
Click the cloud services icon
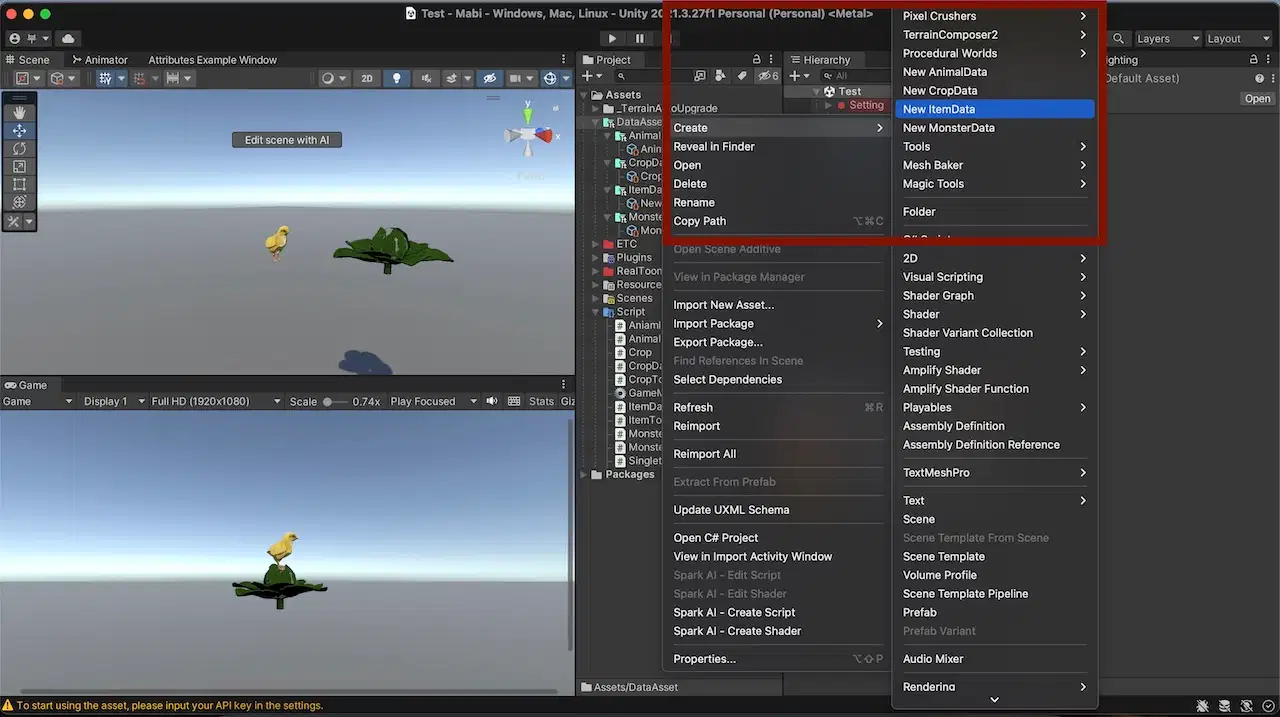pyautogui.click(x=68, y=38)
